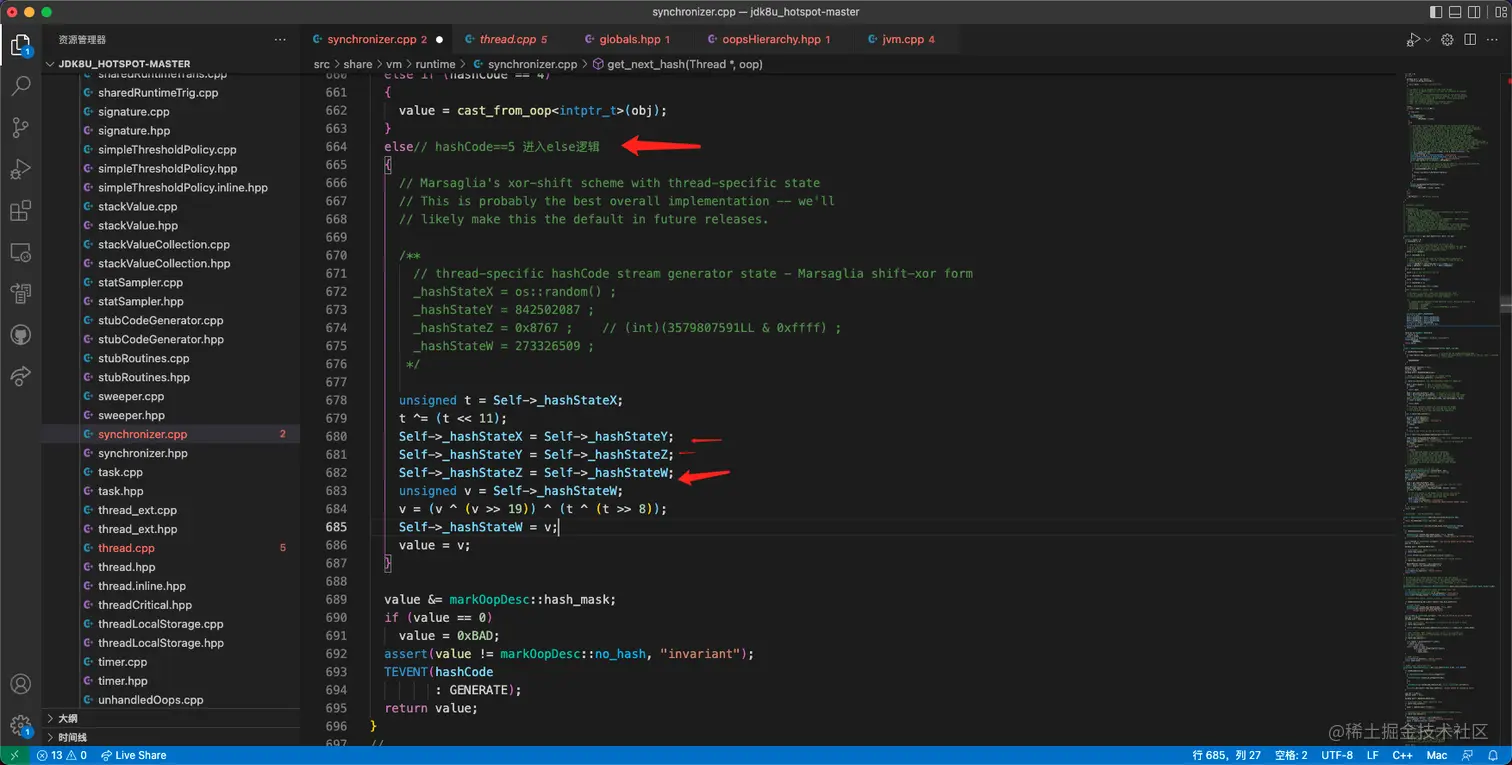Change indentation via 空格: 2
This screenshot has width=1512, height=765.
pyautogui.click(x=1291, y=755)
